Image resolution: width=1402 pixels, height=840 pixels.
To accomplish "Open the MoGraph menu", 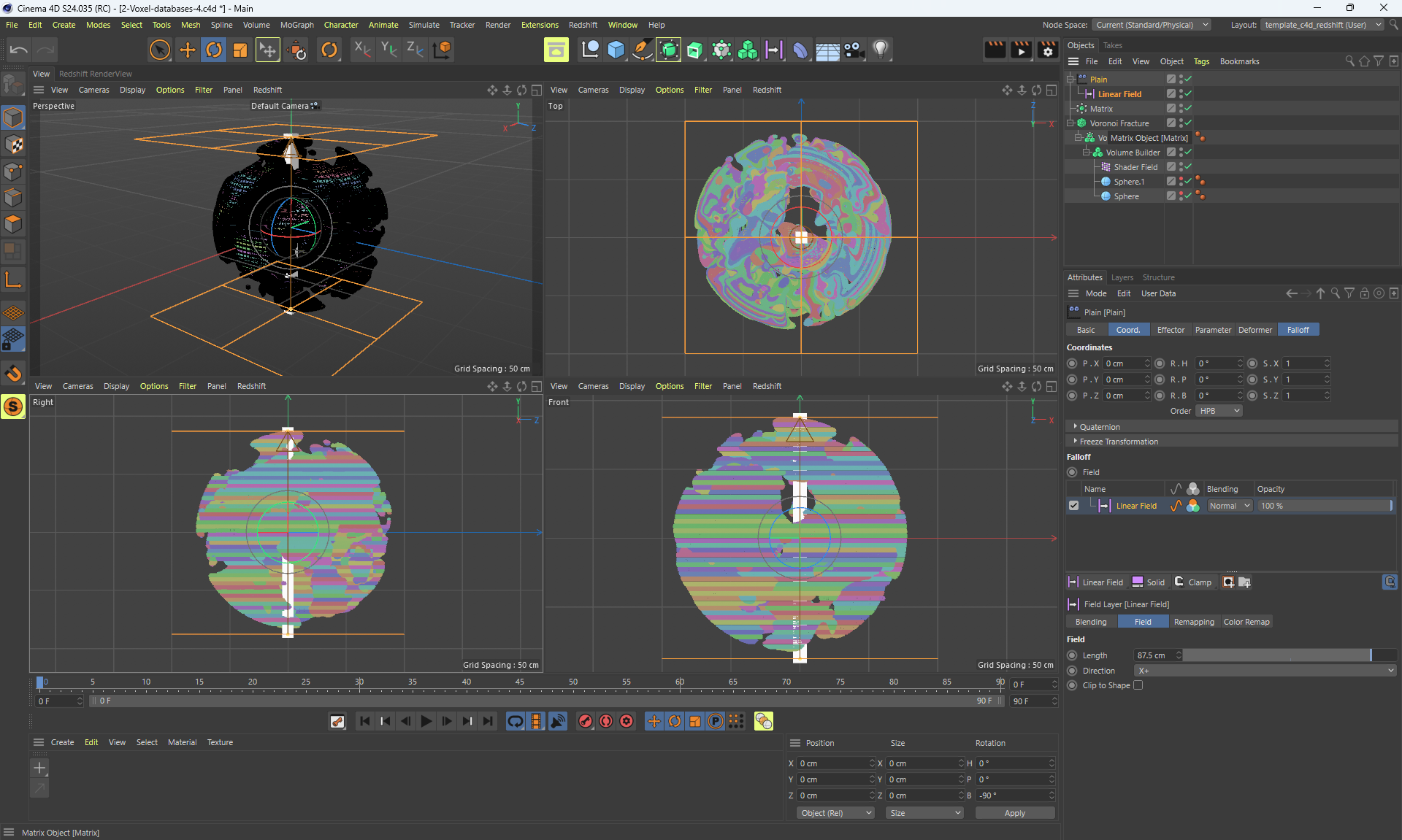I will tap(296, 25).
